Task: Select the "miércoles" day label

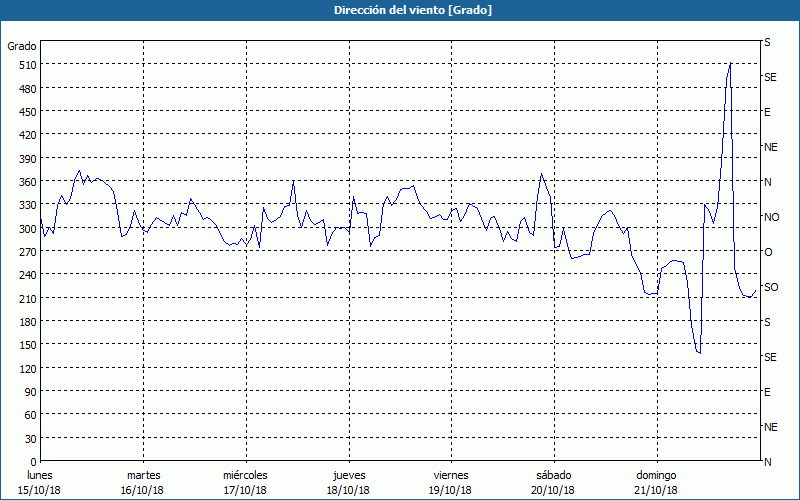Action: [245, 475]
